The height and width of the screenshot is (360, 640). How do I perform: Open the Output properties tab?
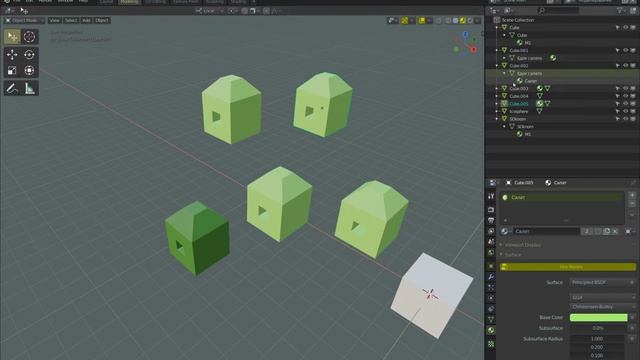pyautogui.click(x=491, y=220)
